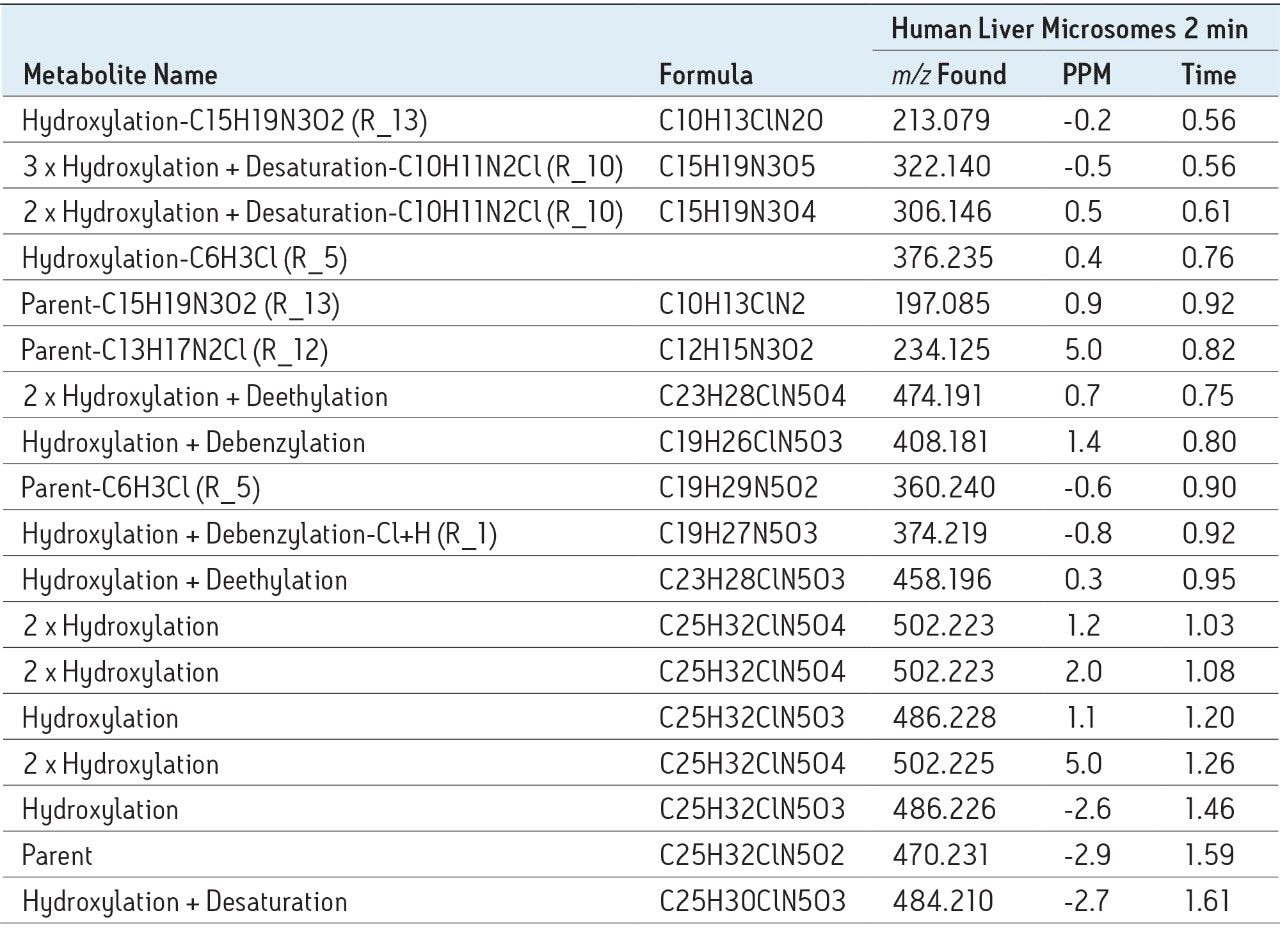This screenshot has height=931, width=1280.
Task: Select m/z value '484.210'
Action: [942, 902]
